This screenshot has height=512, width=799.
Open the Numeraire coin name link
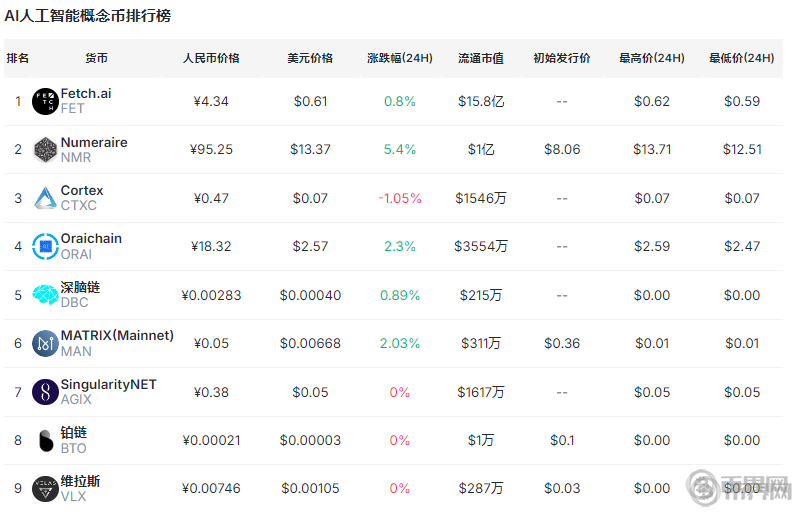click(x=94, y=142)
